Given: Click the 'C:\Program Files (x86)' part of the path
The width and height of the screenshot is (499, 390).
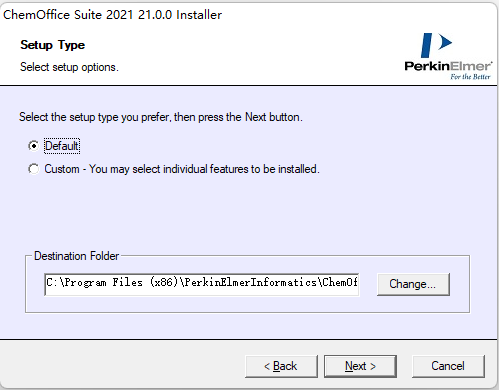Looking at the screenshot, I should [112, 283].
